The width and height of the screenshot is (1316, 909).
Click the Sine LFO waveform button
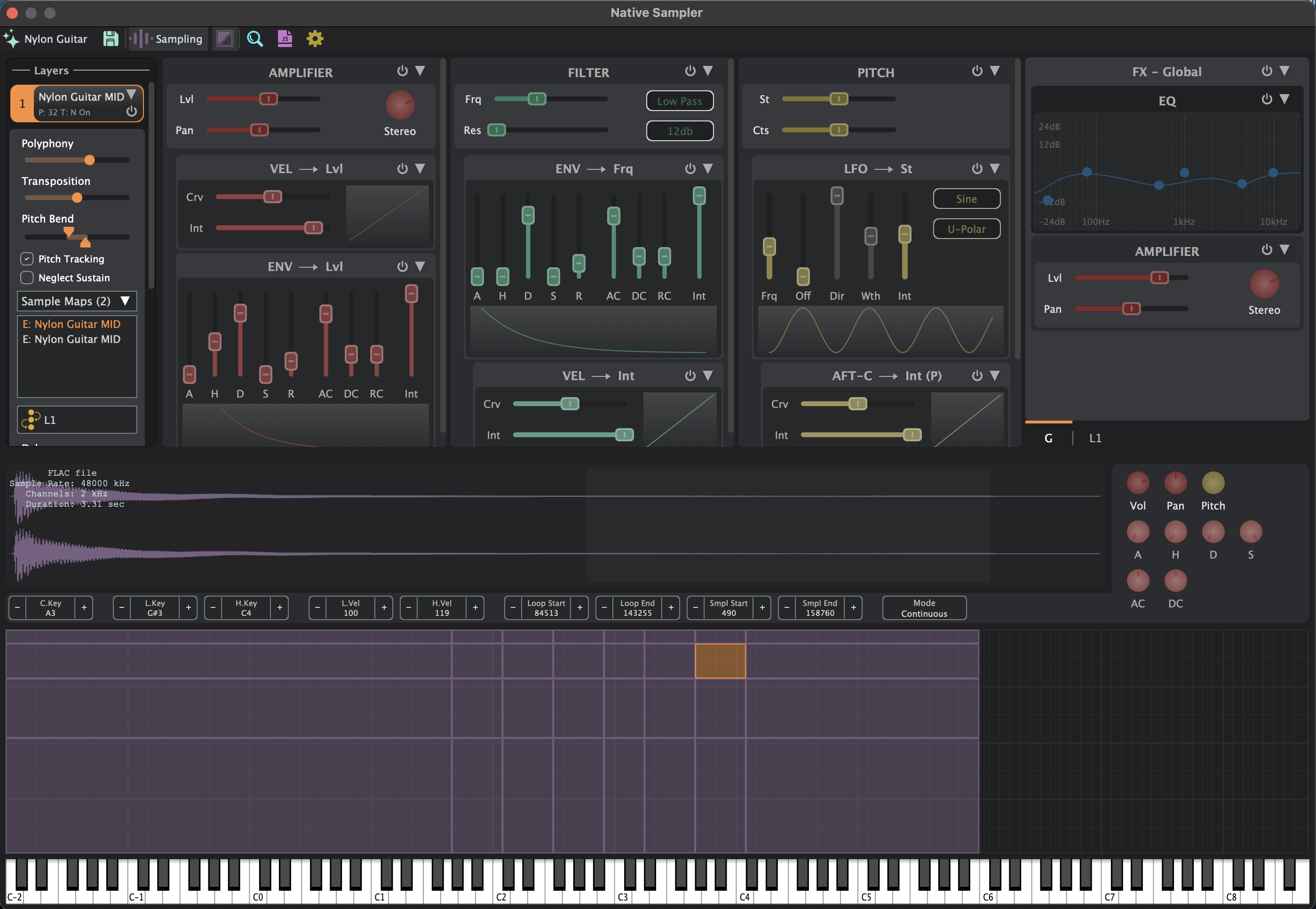click(966, 199)
